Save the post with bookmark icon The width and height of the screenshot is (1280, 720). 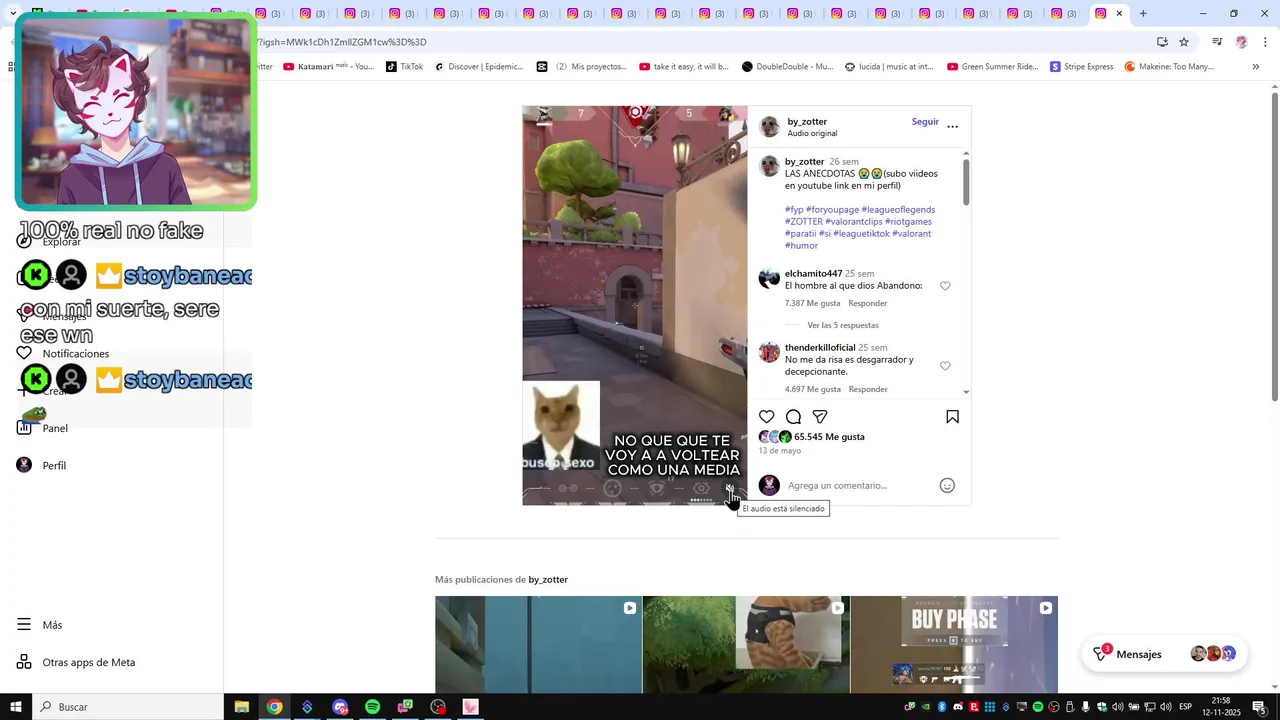pos(952,417)
